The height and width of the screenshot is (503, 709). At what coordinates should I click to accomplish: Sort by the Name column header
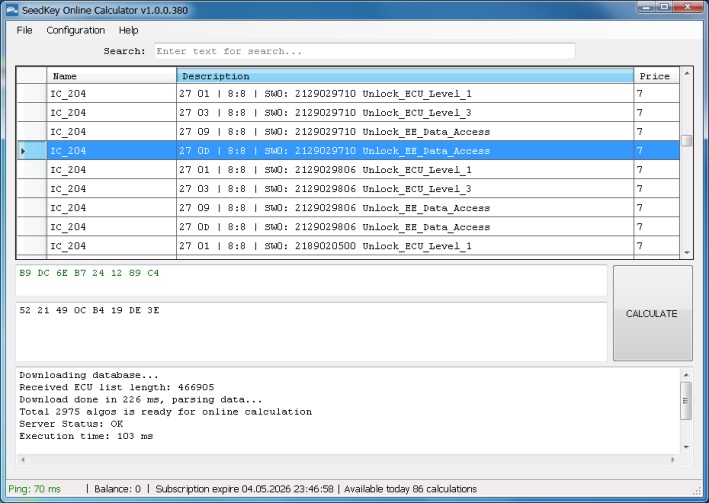point(111,76)
